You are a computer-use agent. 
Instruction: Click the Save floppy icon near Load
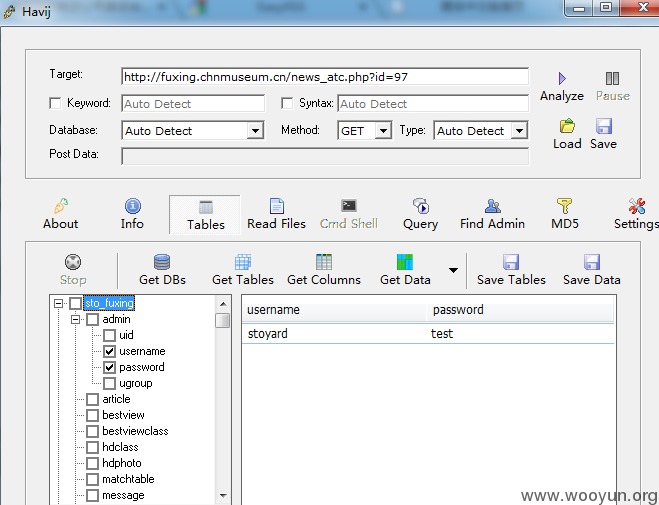point(604,126)
